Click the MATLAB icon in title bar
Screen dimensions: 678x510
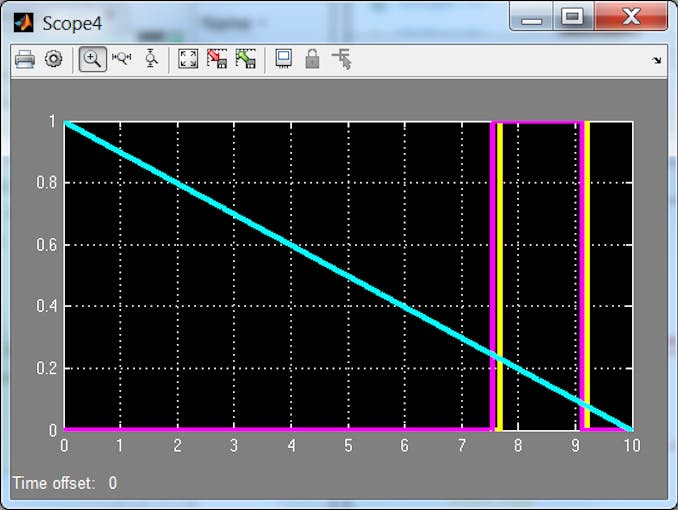pos(23,22)
